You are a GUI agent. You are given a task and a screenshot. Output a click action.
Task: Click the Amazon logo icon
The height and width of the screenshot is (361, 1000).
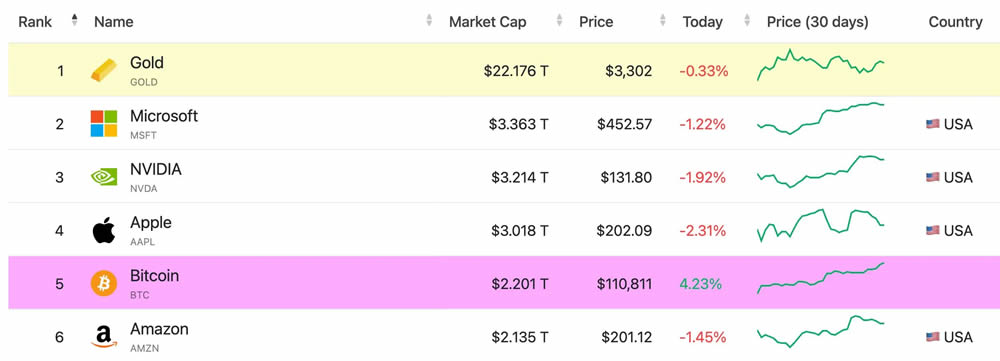pyautogui.click(x=103, y=337)
